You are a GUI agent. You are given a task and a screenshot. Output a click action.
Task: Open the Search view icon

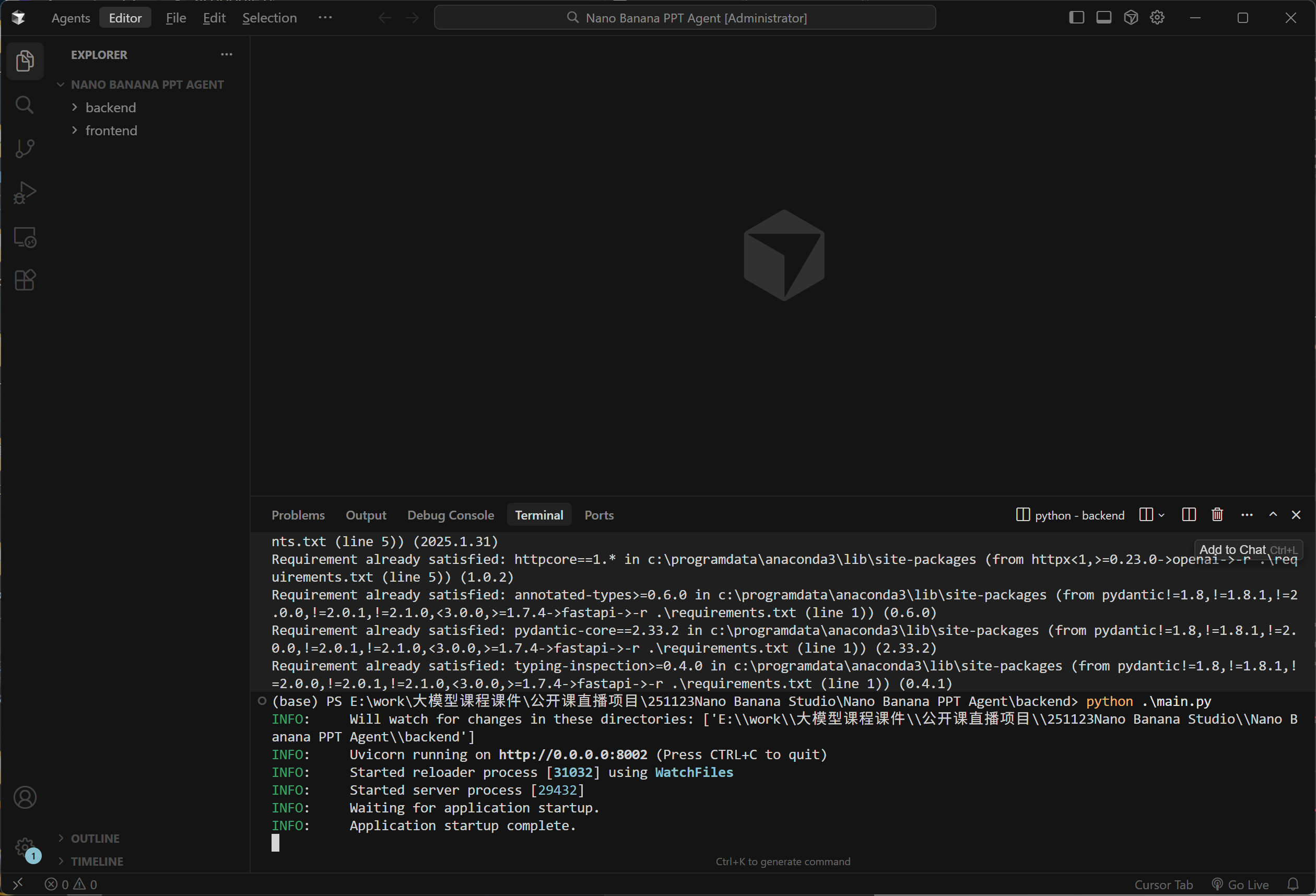tap(25, 105)
